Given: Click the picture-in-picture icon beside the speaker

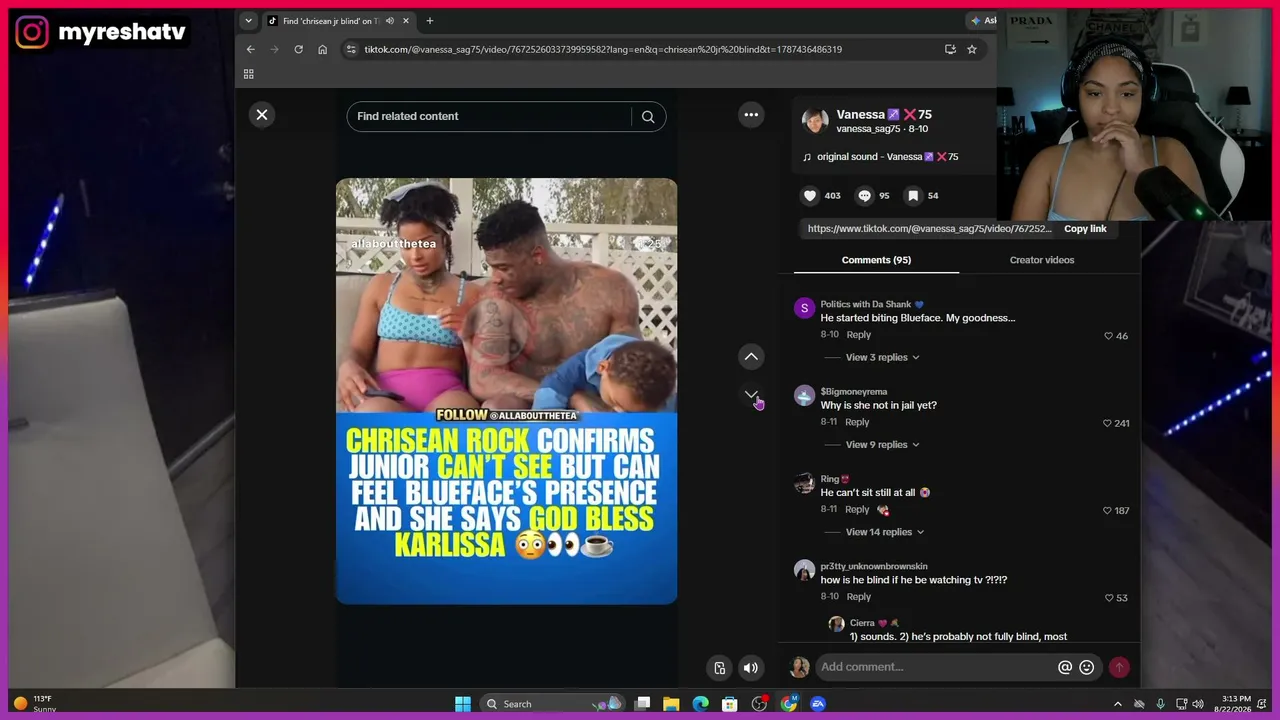Looking at the screenshot, I should coord(719,668).
